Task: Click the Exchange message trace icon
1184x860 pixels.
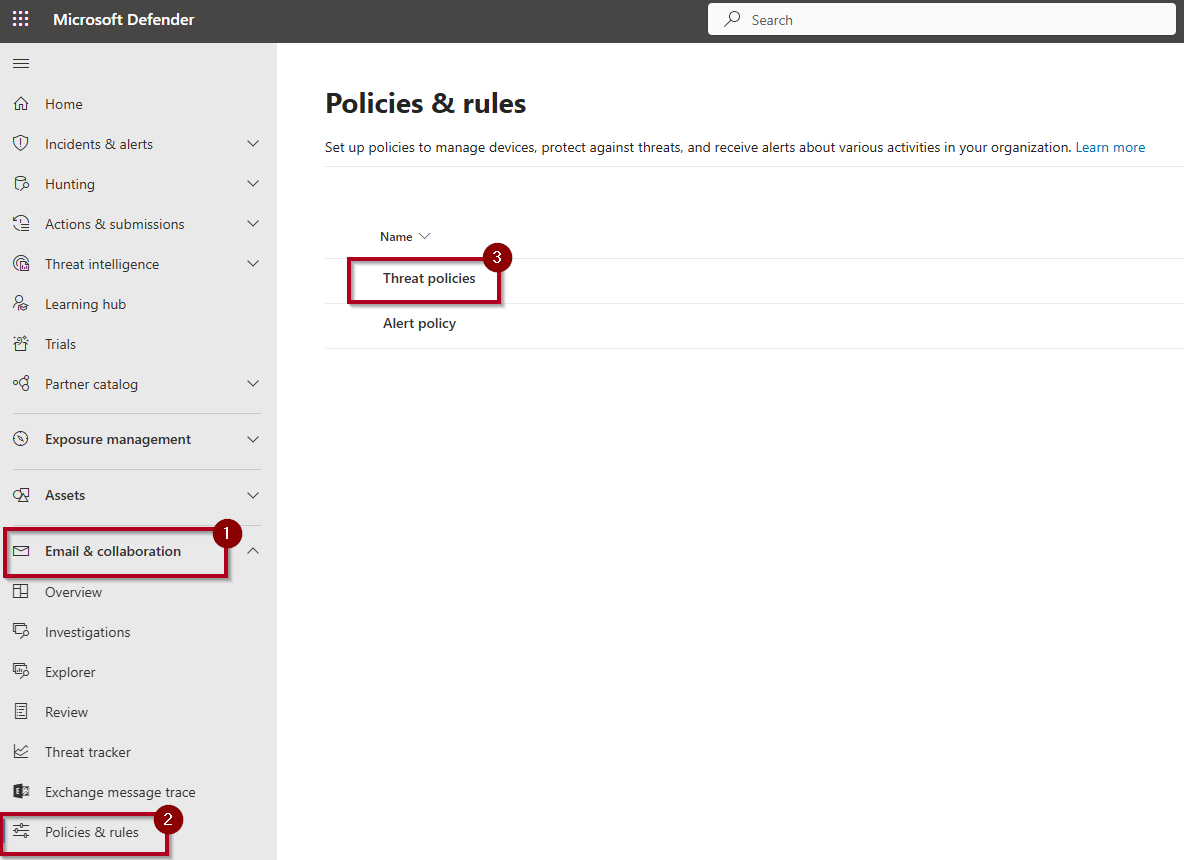Action: coord(21,792)
